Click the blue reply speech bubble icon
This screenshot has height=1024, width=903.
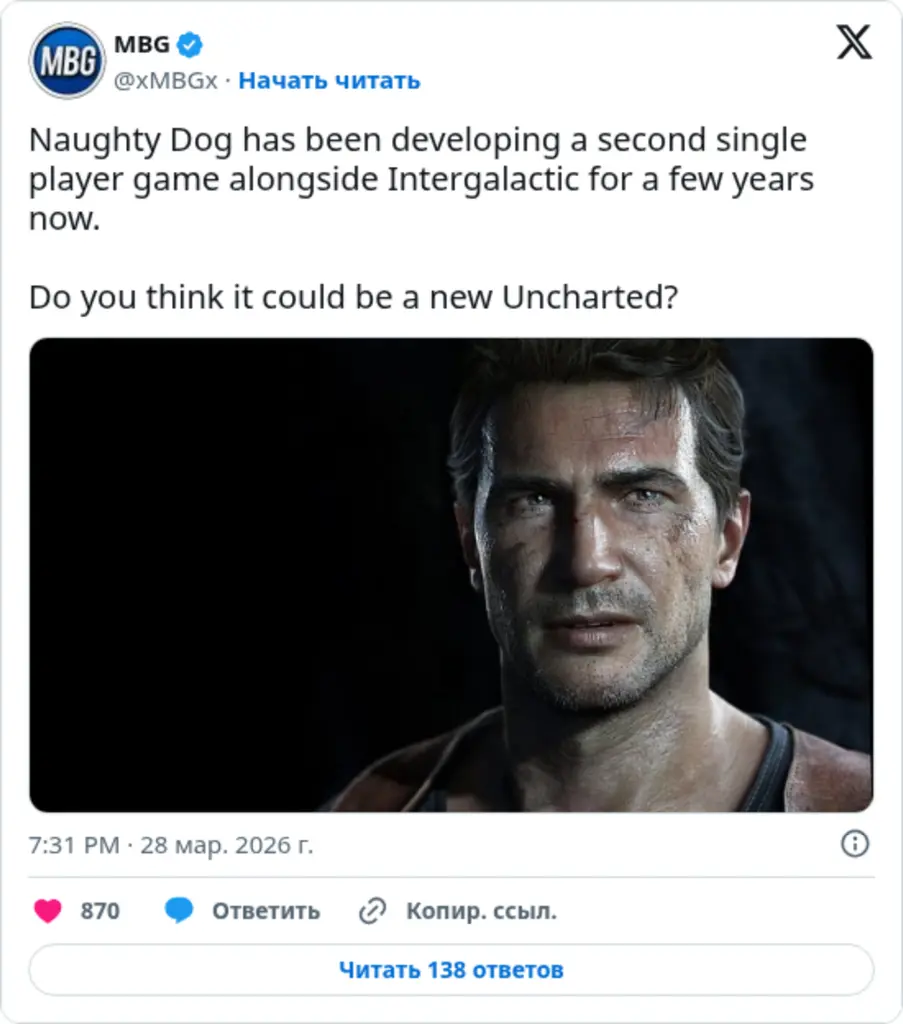tap(180, 911)
